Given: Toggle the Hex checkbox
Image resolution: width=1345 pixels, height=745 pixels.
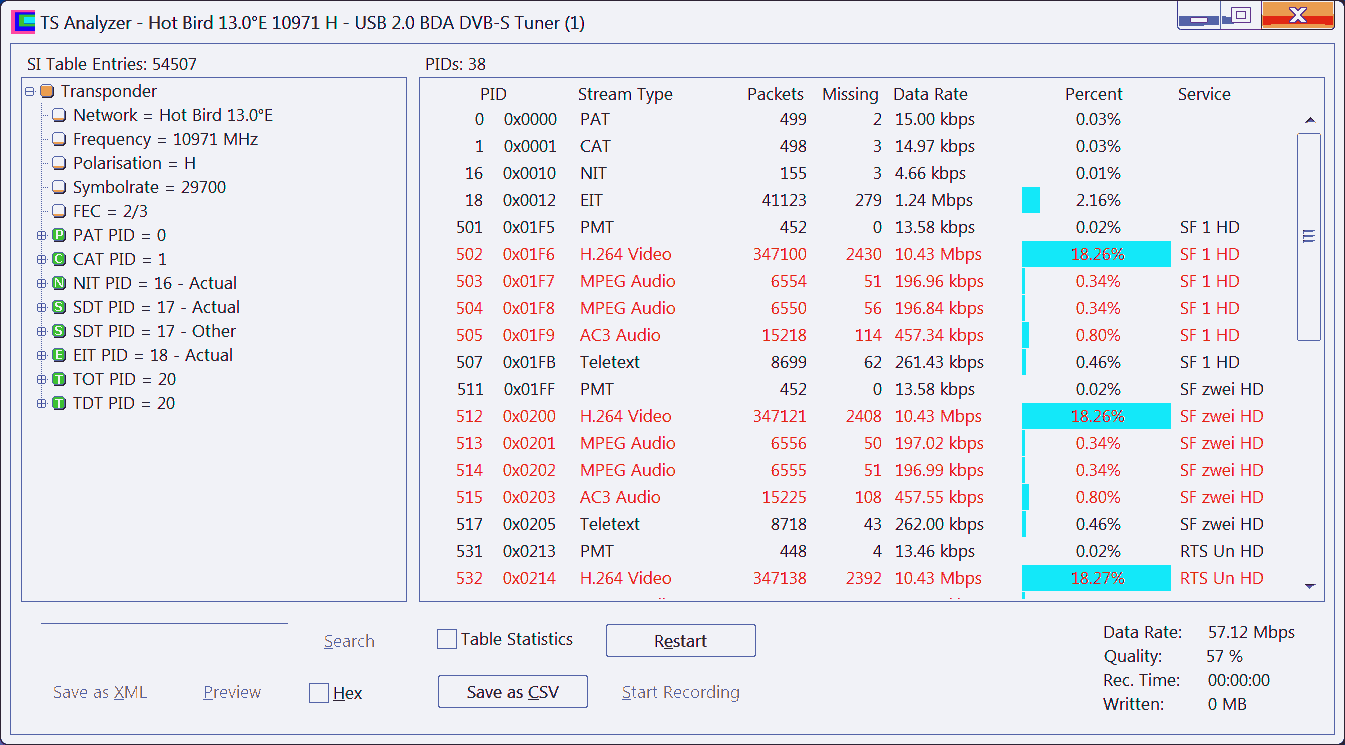Looking at the screenshot, I should [x=319, y=693].
